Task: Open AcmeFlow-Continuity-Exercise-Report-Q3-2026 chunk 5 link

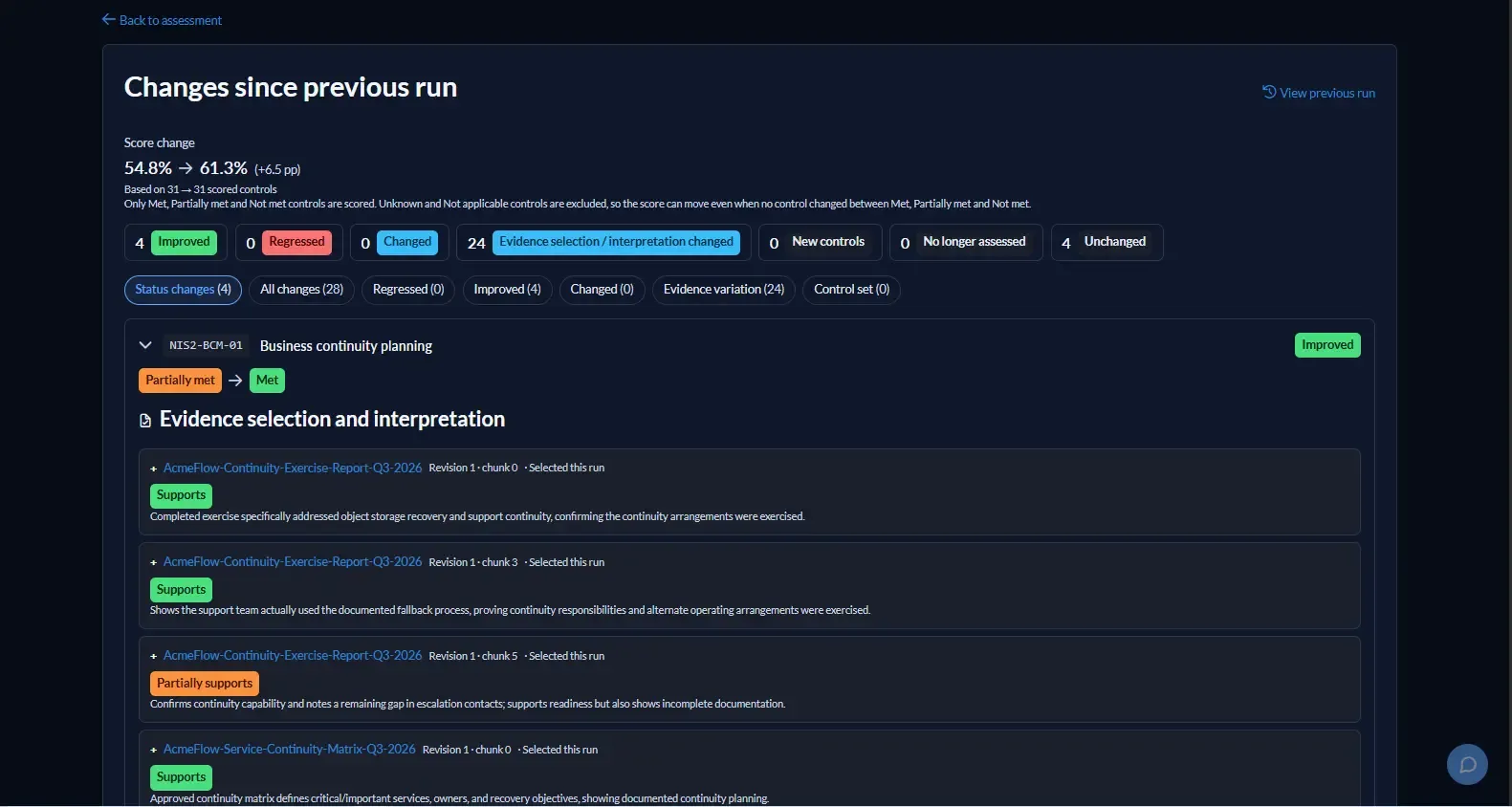Action: click(293, 655)
